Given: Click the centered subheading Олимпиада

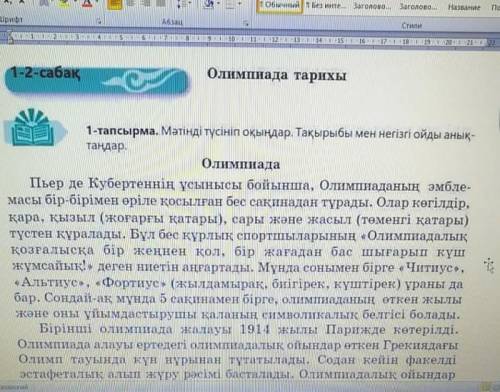Looking at the screenshot, I should click(x=241, y=164).
